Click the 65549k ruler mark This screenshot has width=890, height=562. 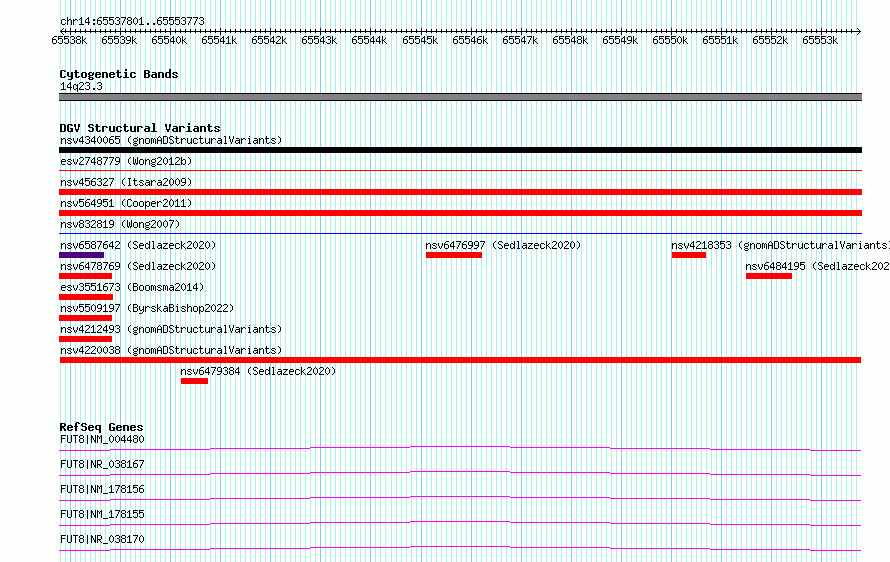(x=620, y=40)
